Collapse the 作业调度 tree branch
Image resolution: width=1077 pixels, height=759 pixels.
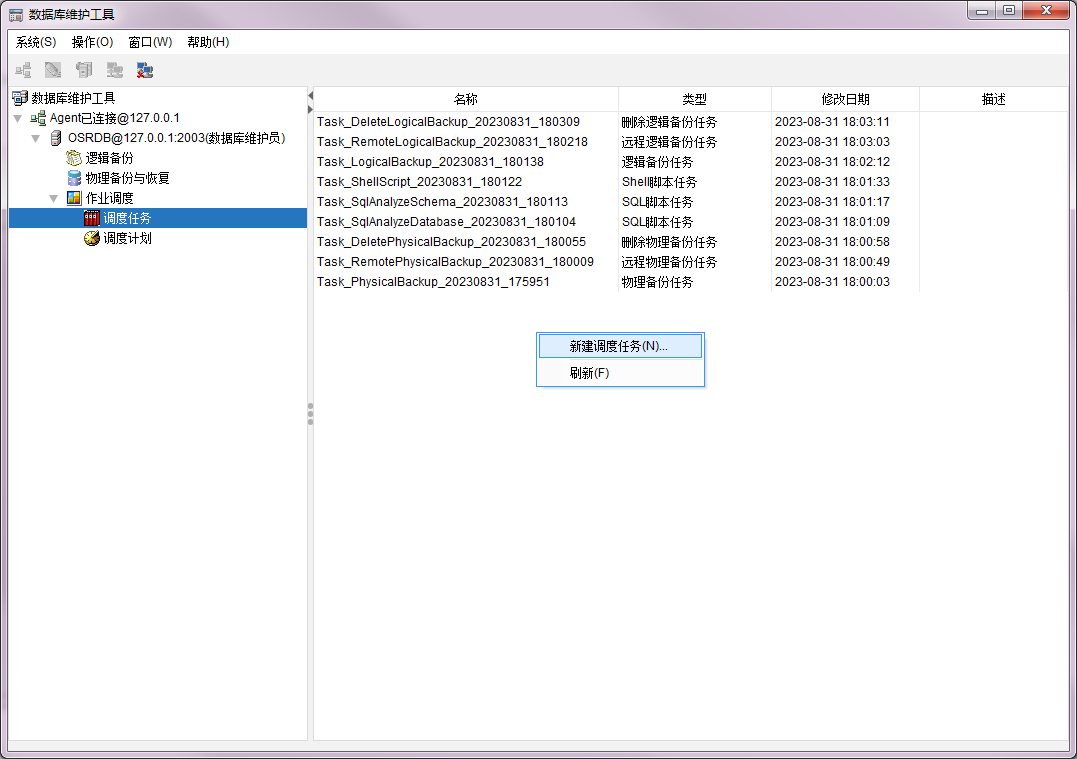coord(54,198)
